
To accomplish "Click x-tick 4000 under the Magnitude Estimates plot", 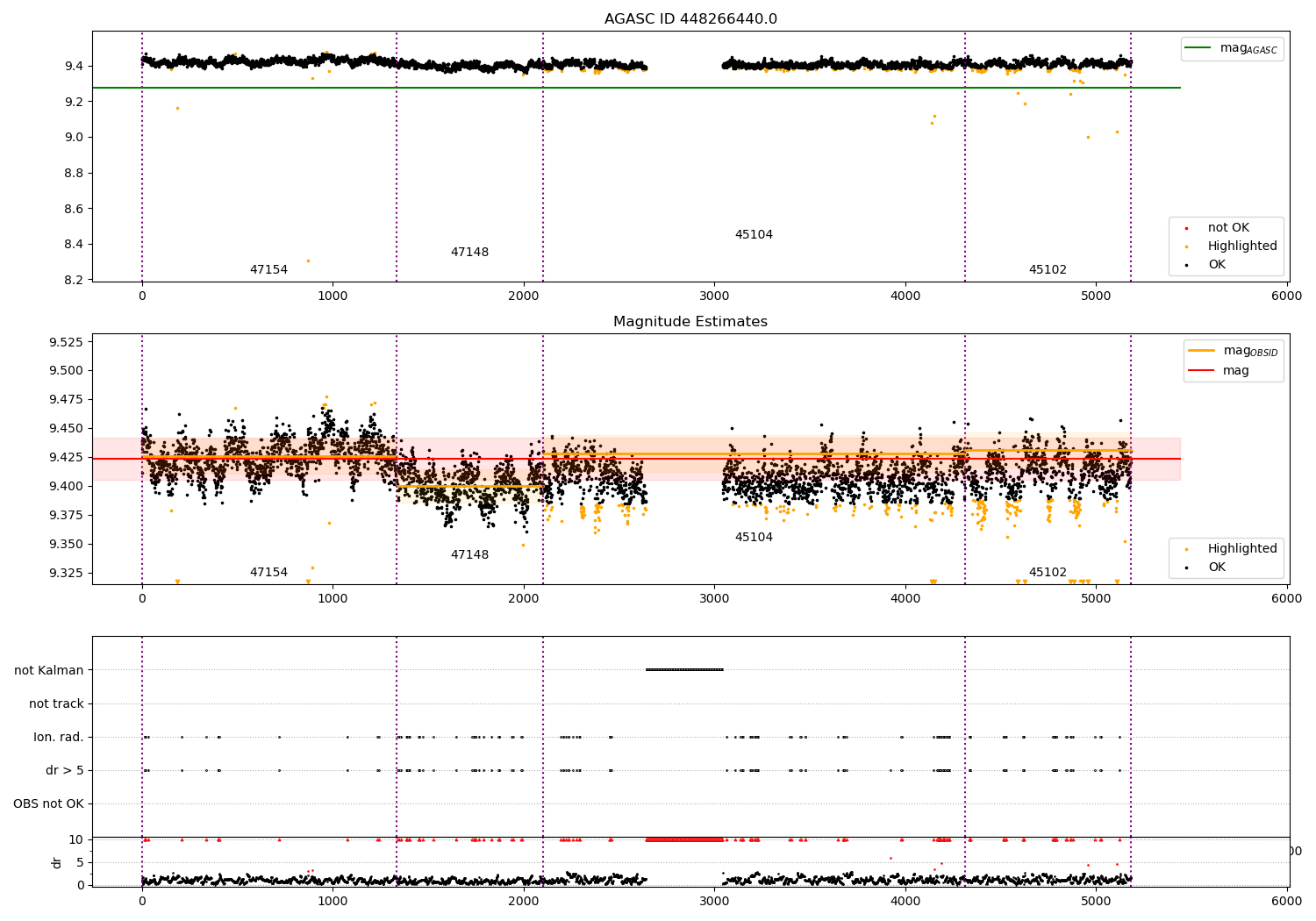I will 905,599.
